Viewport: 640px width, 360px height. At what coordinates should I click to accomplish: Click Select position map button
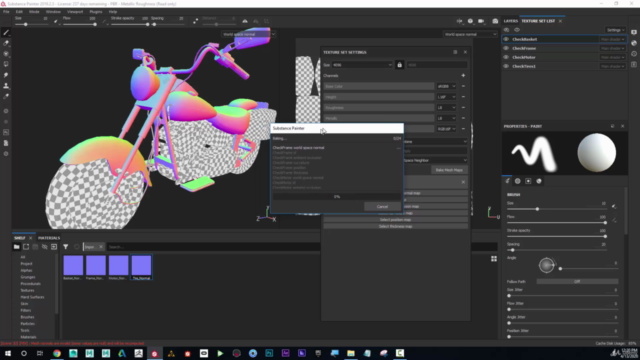click(396, 220)
